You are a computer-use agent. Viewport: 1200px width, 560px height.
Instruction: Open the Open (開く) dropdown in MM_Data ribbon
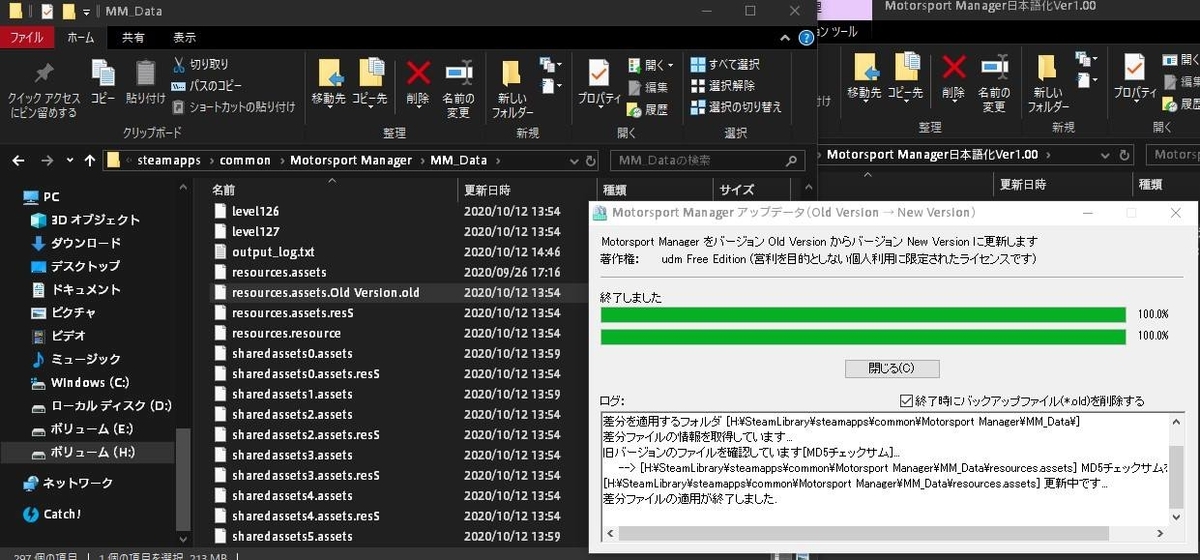[670, 65]
